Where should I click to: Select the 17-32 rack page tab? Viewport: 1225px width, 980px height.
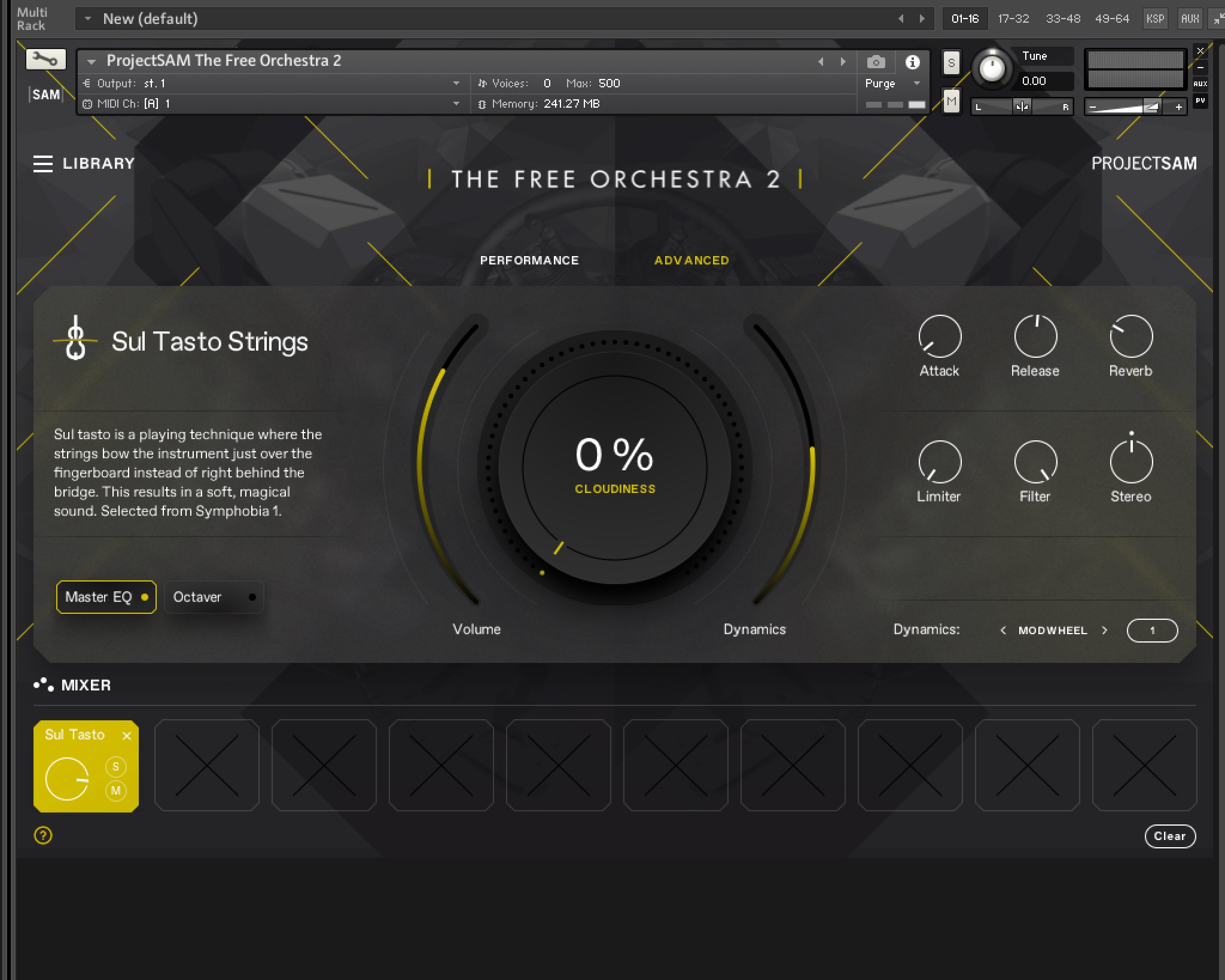(x=1013, y=19)
